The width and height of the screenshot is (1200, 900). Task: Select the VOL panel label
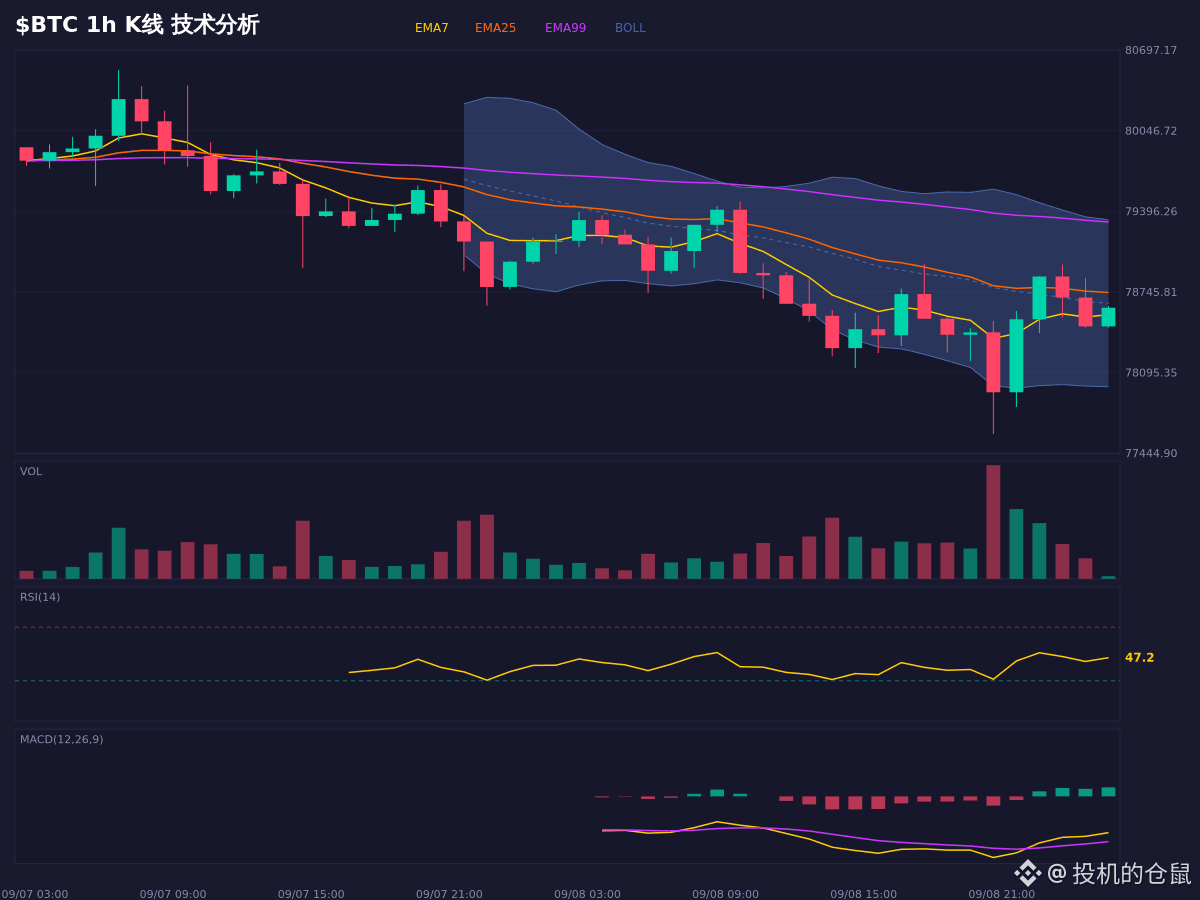click(31, 472)
